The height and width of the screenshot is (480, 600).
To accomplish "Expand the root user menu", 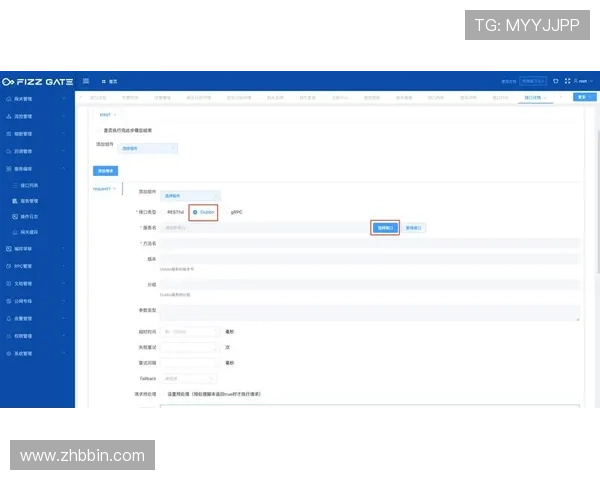I will pos(583,81).
